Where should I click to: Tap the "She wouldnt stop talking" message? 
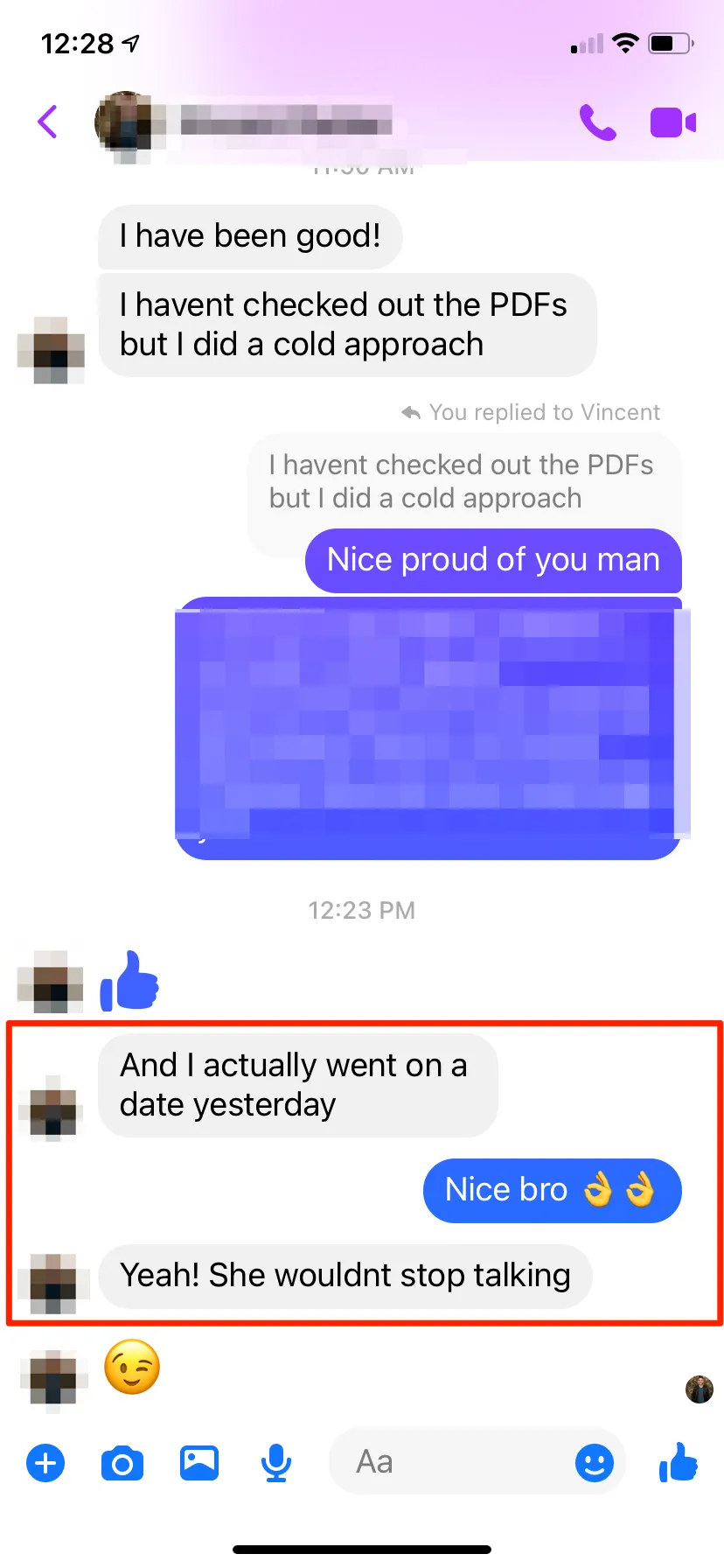coord(345,1276)
